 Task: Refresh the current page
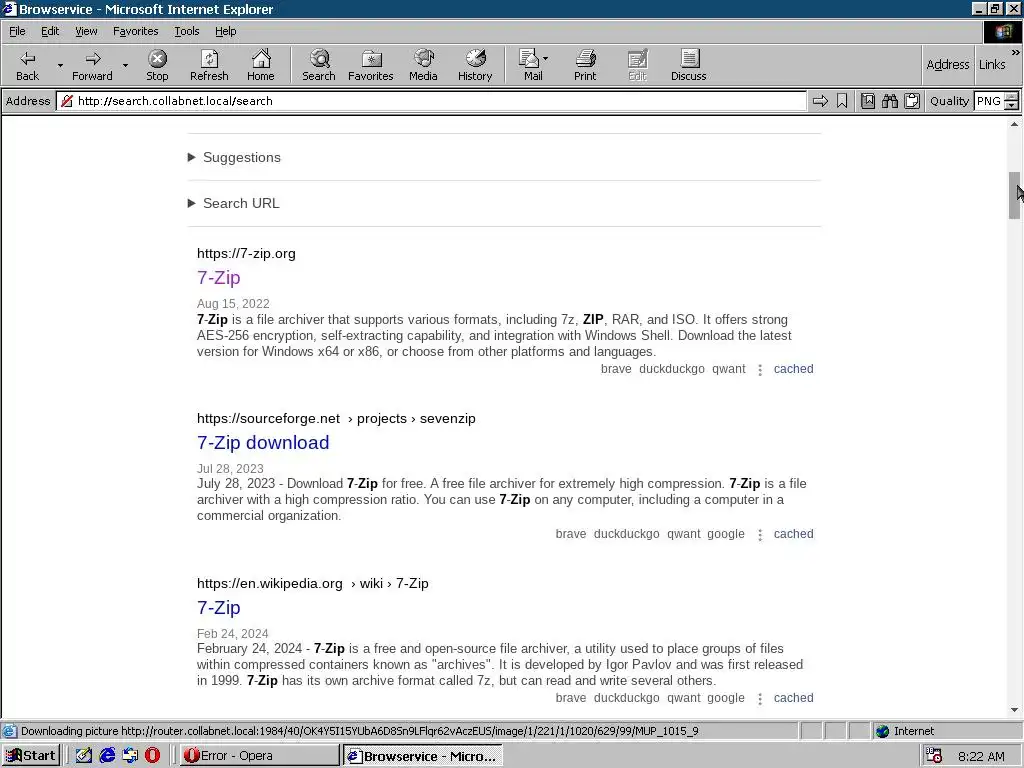(x=209, y=65)
